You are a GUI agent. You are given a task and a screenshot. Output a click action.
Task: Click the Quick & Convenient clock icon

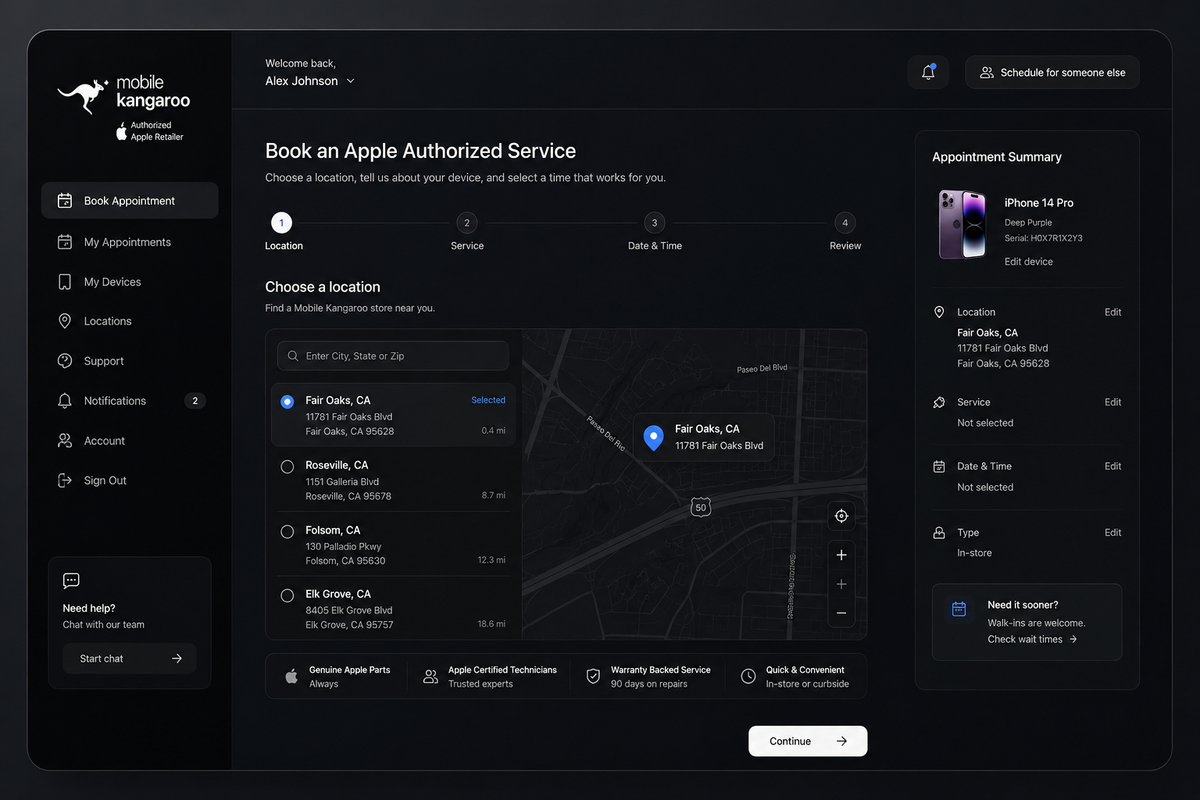click(x=748, y=677)
